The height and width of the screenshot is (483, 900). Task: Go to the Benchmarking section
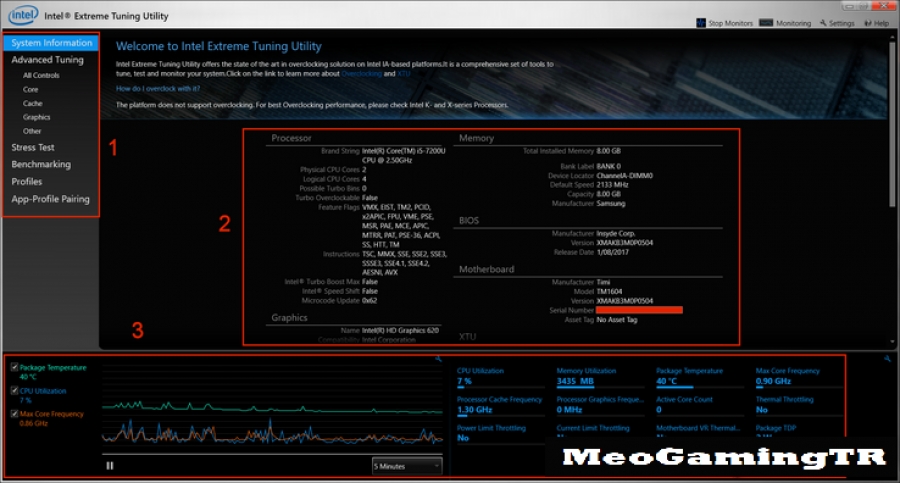41,164
